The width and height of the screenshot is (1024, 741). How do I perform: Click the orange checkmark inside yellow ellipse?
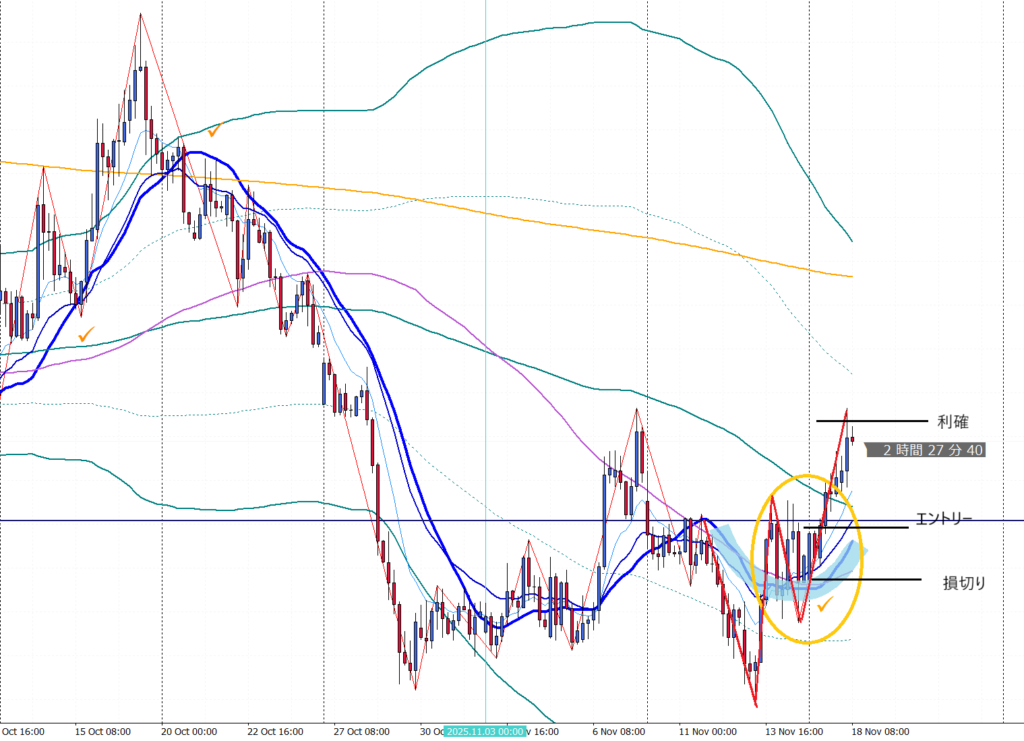(x=825, y=605)
